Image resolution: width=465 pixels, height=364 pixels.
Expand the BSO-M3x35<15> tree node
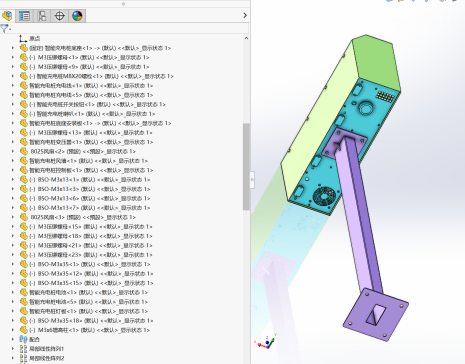coord(13,283)
